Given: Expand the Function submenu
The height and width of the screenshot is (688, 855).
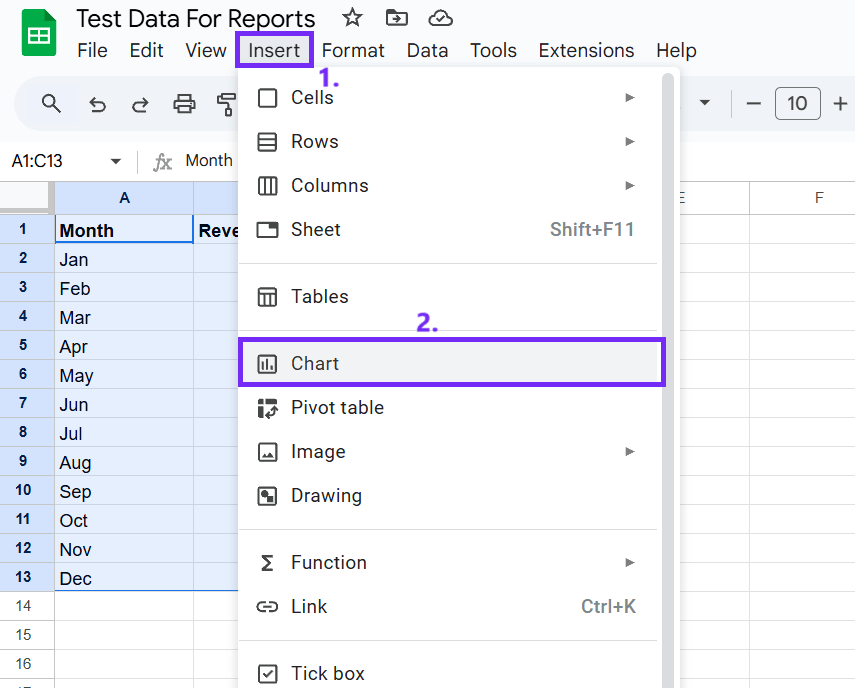Looking at the screenshot, I should click(630, 562).
